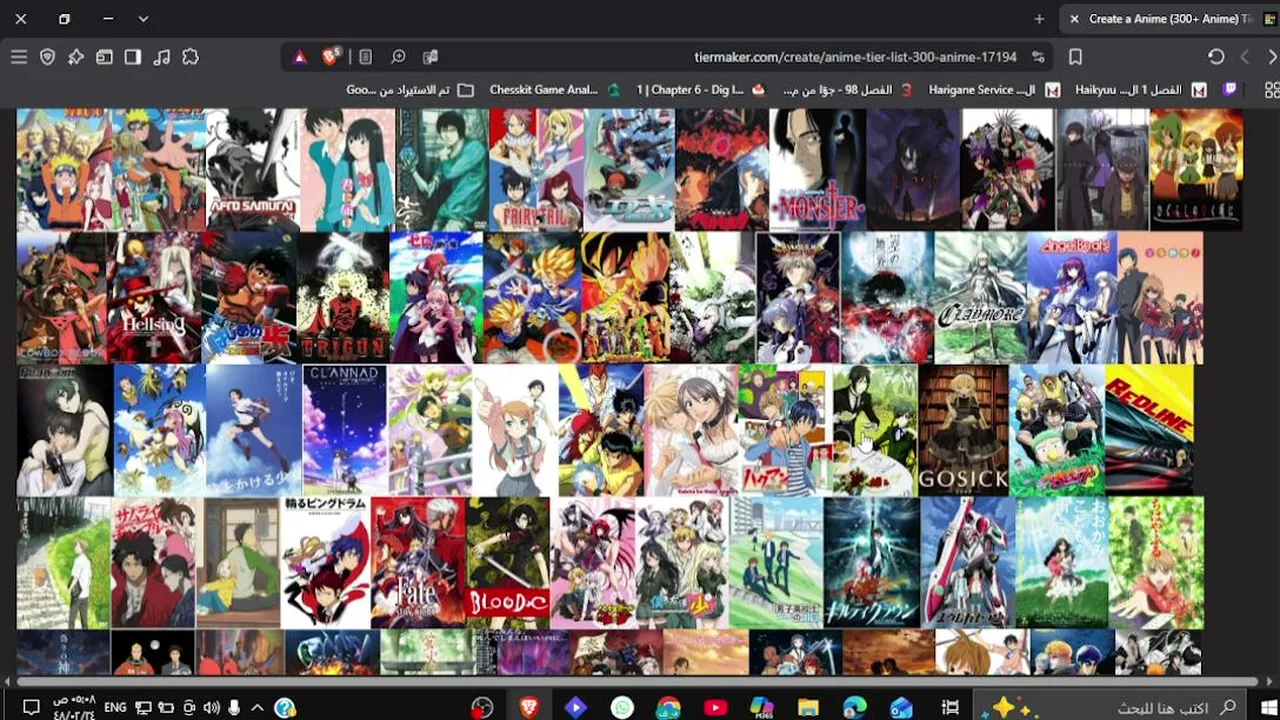Reload the page
The height and width of the screenshot is (720, 1280).
1216,57
